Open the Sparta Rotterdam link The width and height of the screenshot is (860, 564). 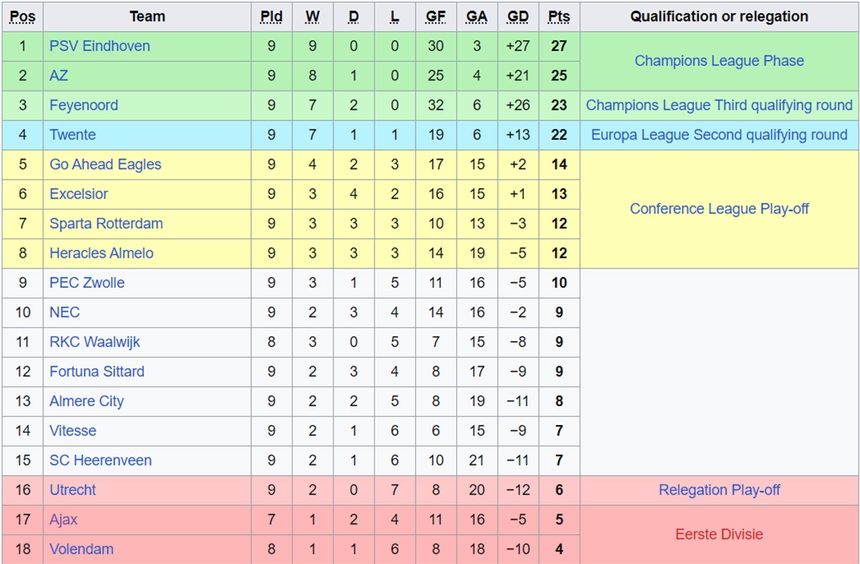(x=106, y=223)
